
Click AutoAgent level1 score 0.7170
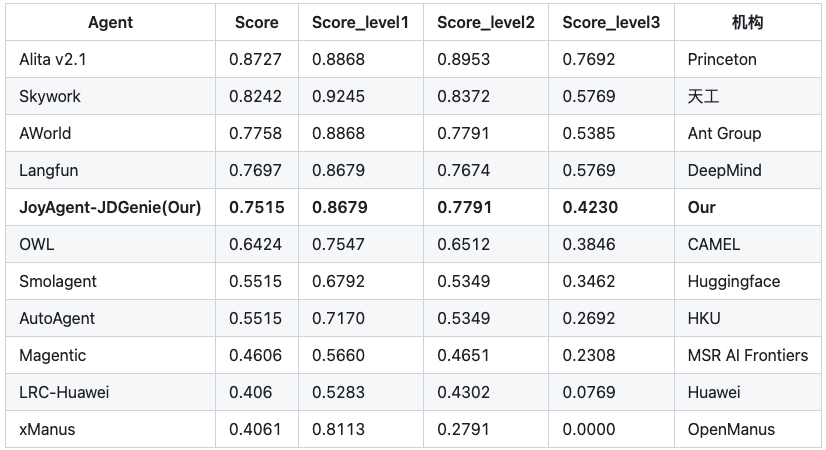coord(338,318)
